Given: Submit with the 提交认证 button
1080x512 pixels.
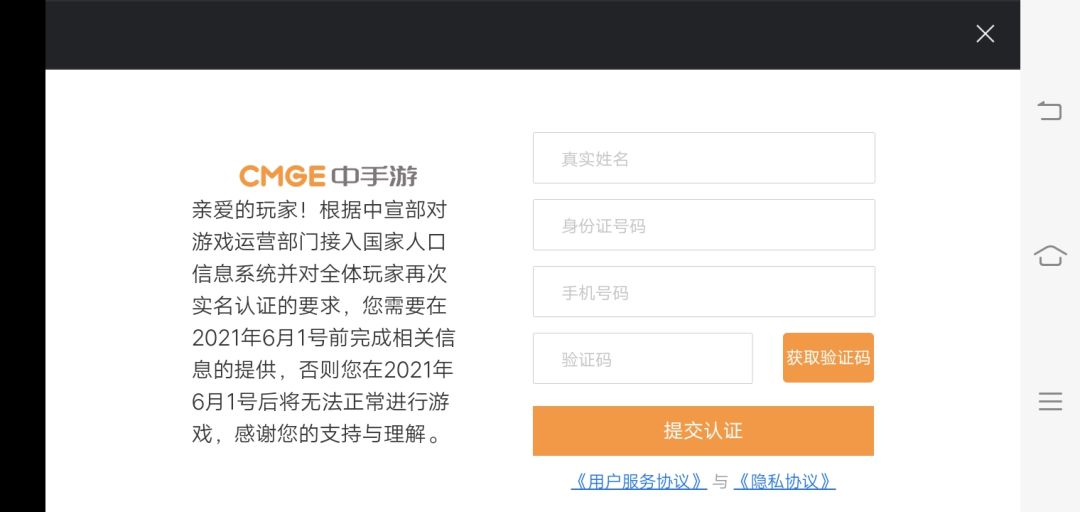Looking at the screenshot, I should click(703, 431).
